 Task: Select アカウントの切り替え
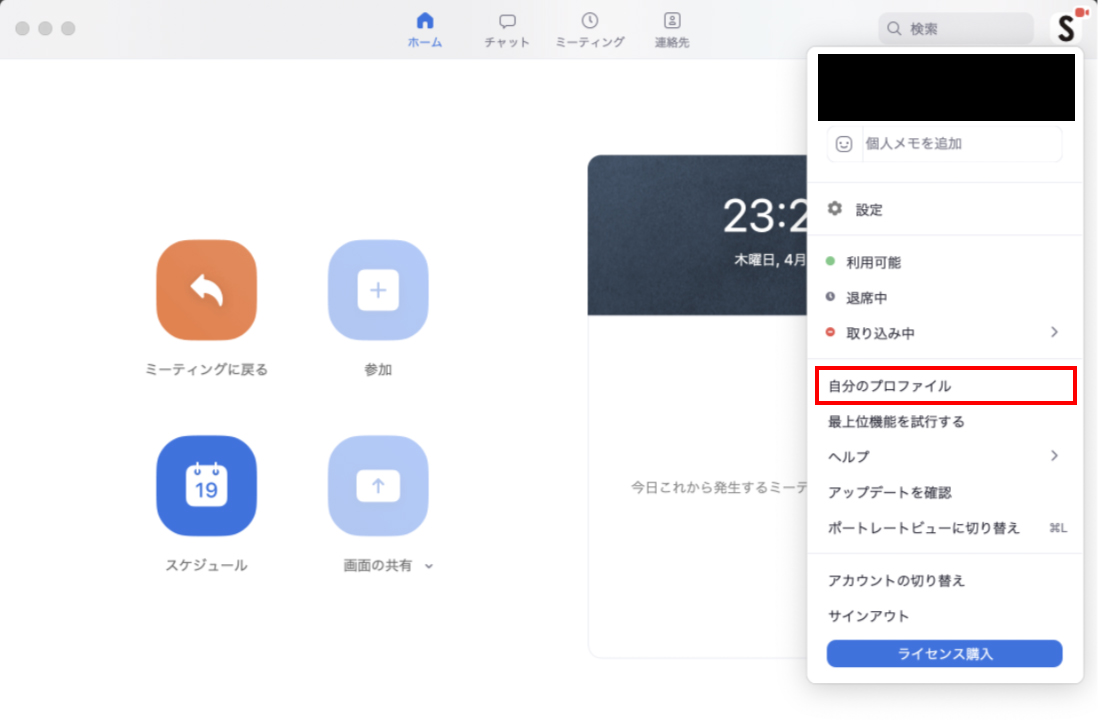(944, 580)
